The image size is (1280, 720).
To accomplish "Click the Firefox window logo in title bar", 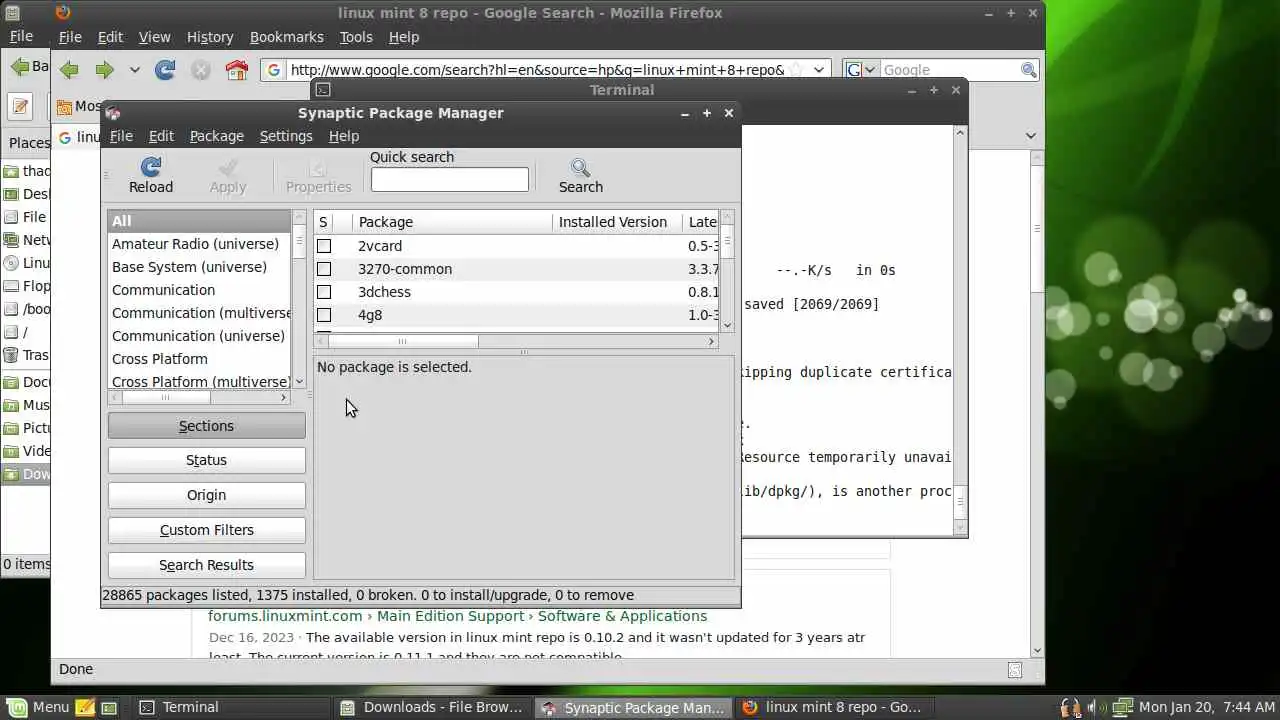I will click(63, 13).
